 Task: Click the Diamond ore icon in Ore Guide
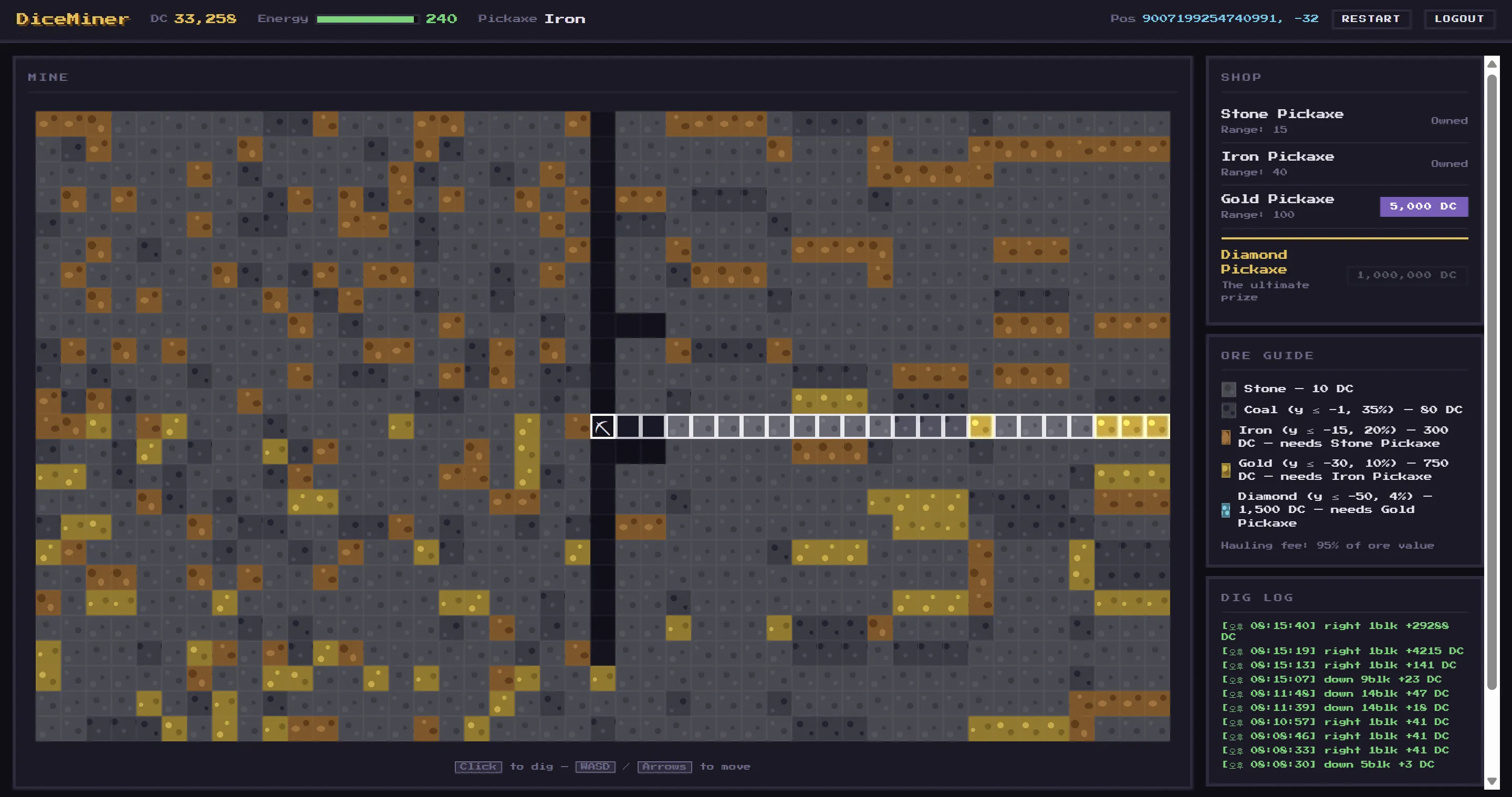(1226, 510)
